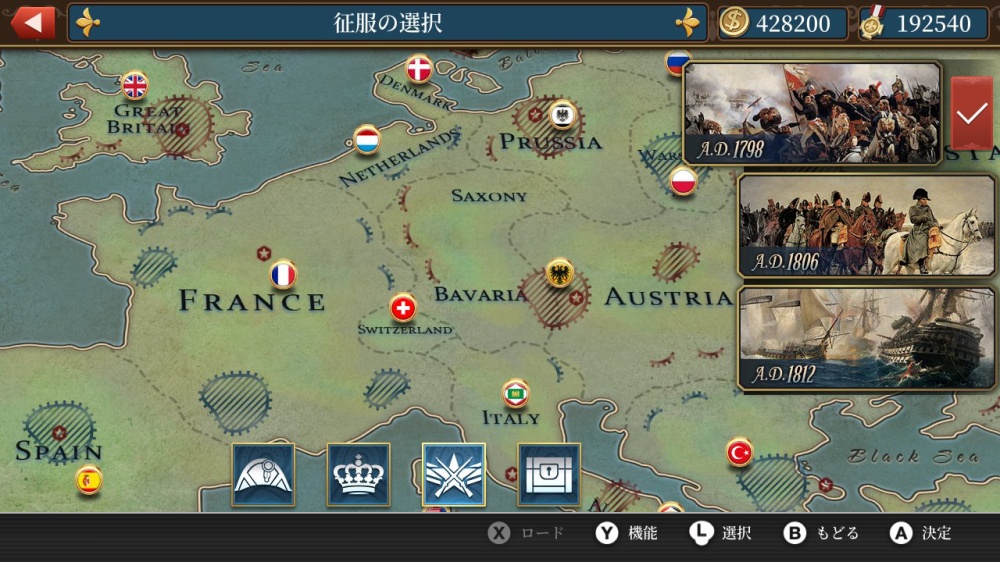Image resolution: width=1000 pixels, height=562 pixels.
Task: Choose the A.D.1812 naval scenario
Action: click(x=866, y=338)
